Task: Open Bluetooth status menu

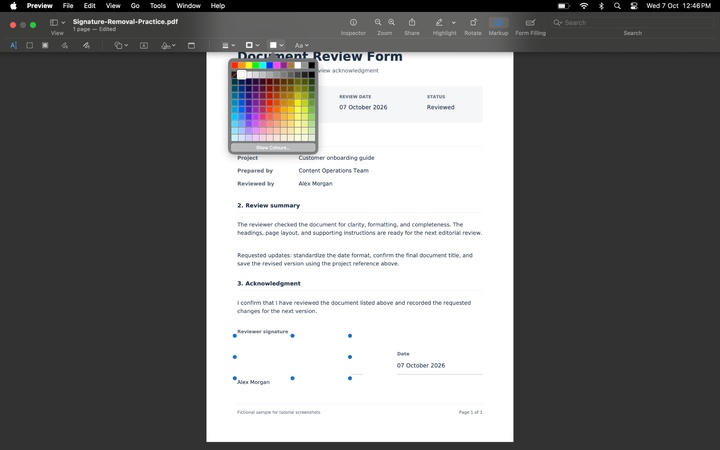Action: tap(601, 6)
